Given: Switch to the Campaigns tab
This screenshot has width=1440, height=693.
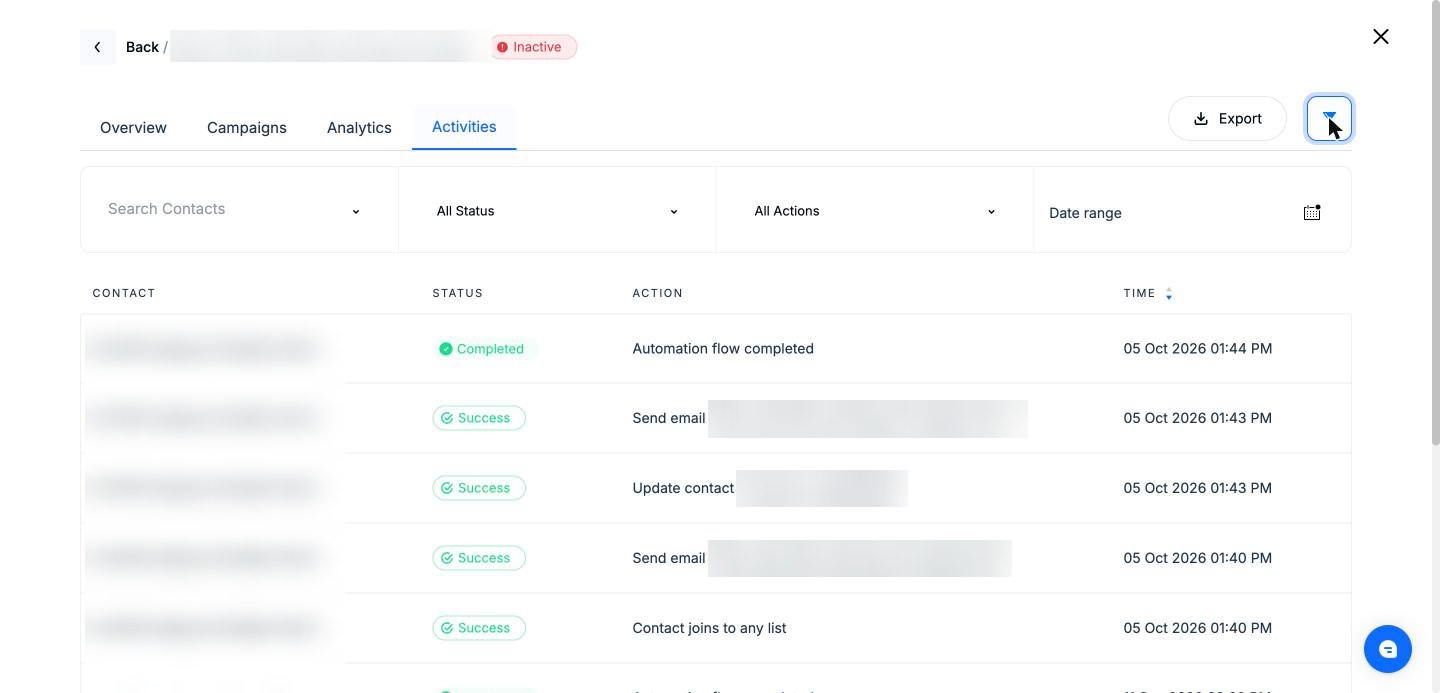Looking at the screenshot, I should click(247, 128).
